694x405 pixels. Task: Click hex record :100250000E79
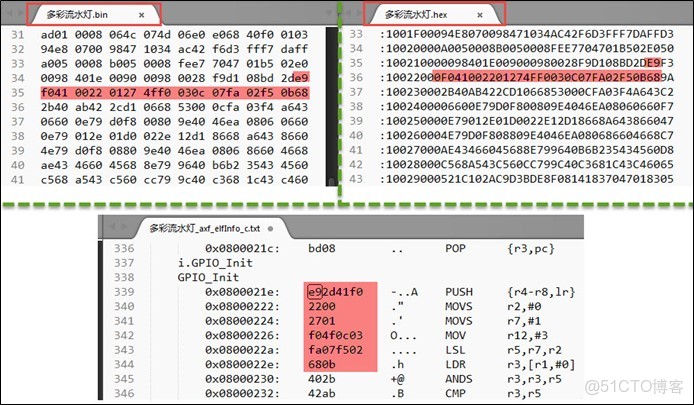pyautogui.click(x=527, y=121)
